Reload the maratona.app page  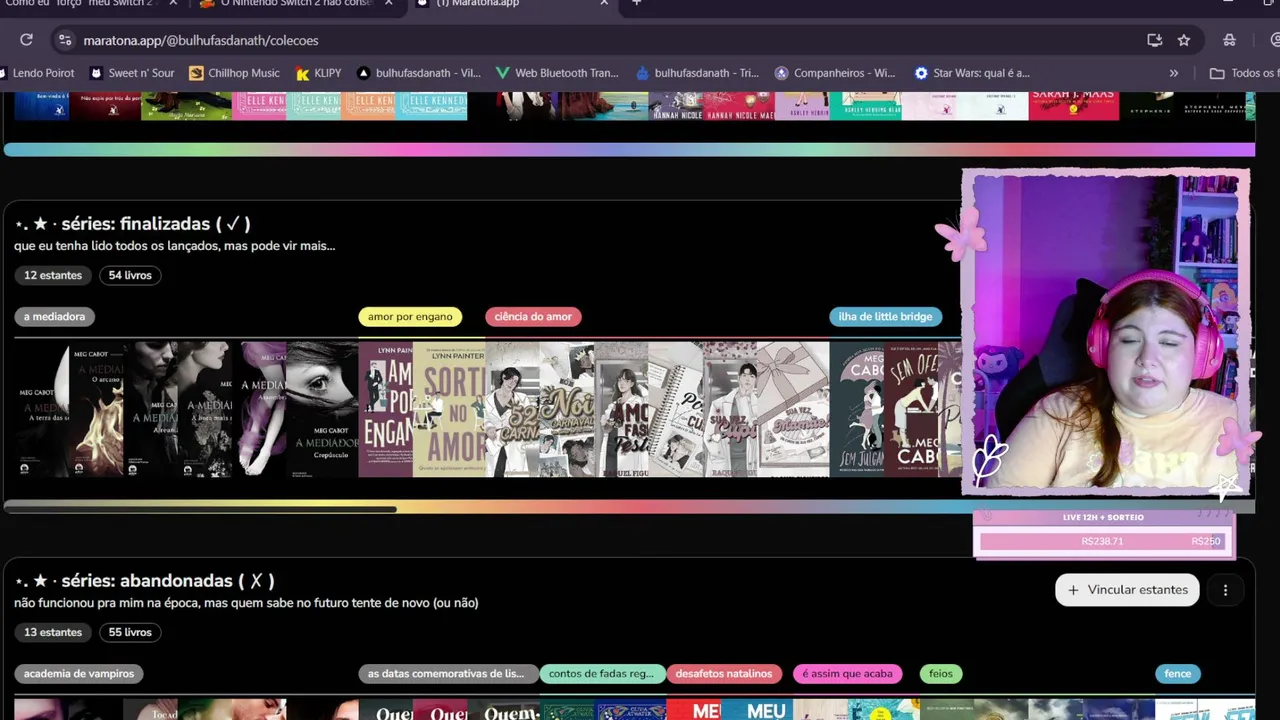[27, 40]
